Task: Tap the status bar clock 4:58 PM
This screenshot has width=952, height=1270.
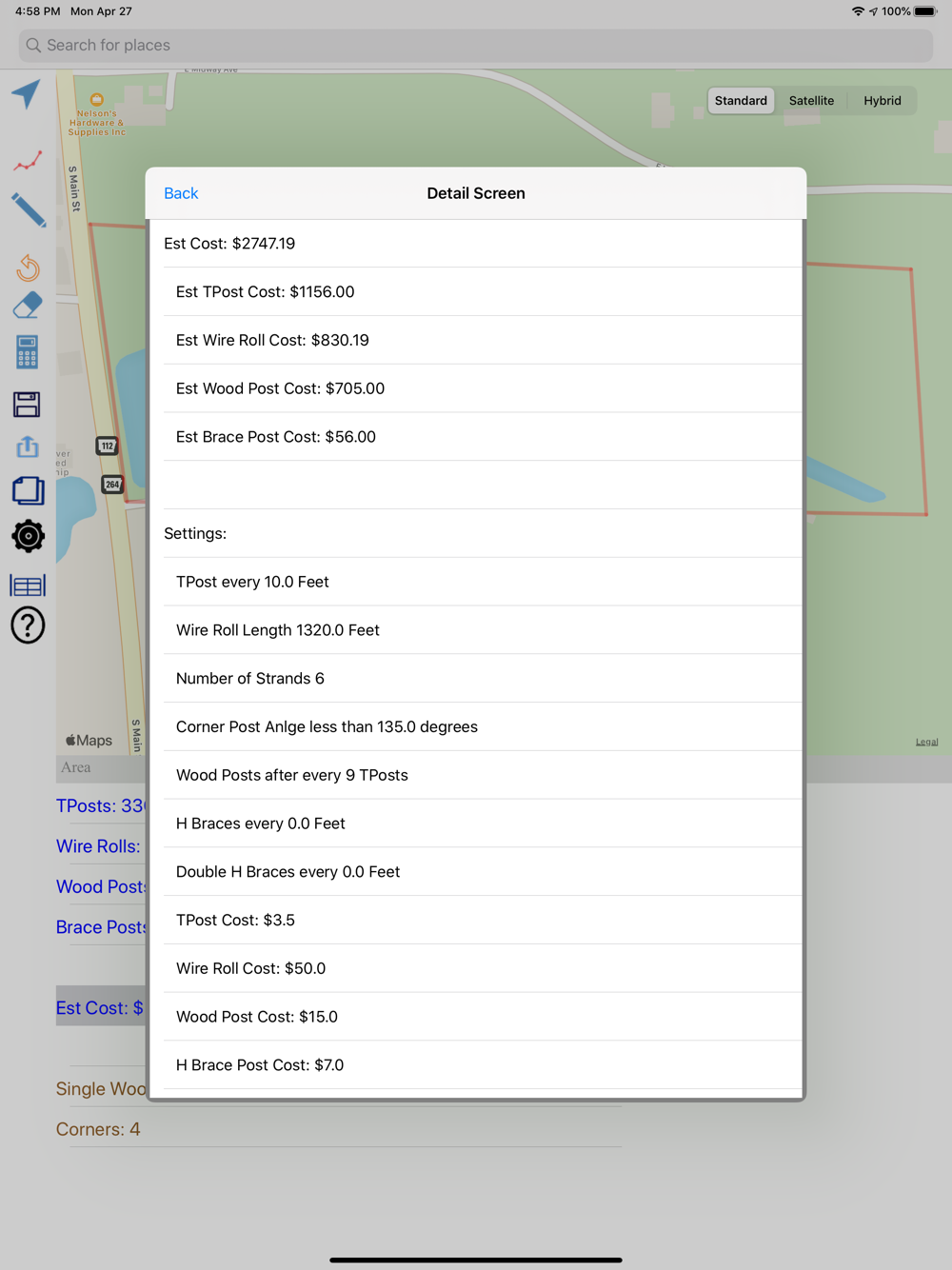Action: pos(38,11)
